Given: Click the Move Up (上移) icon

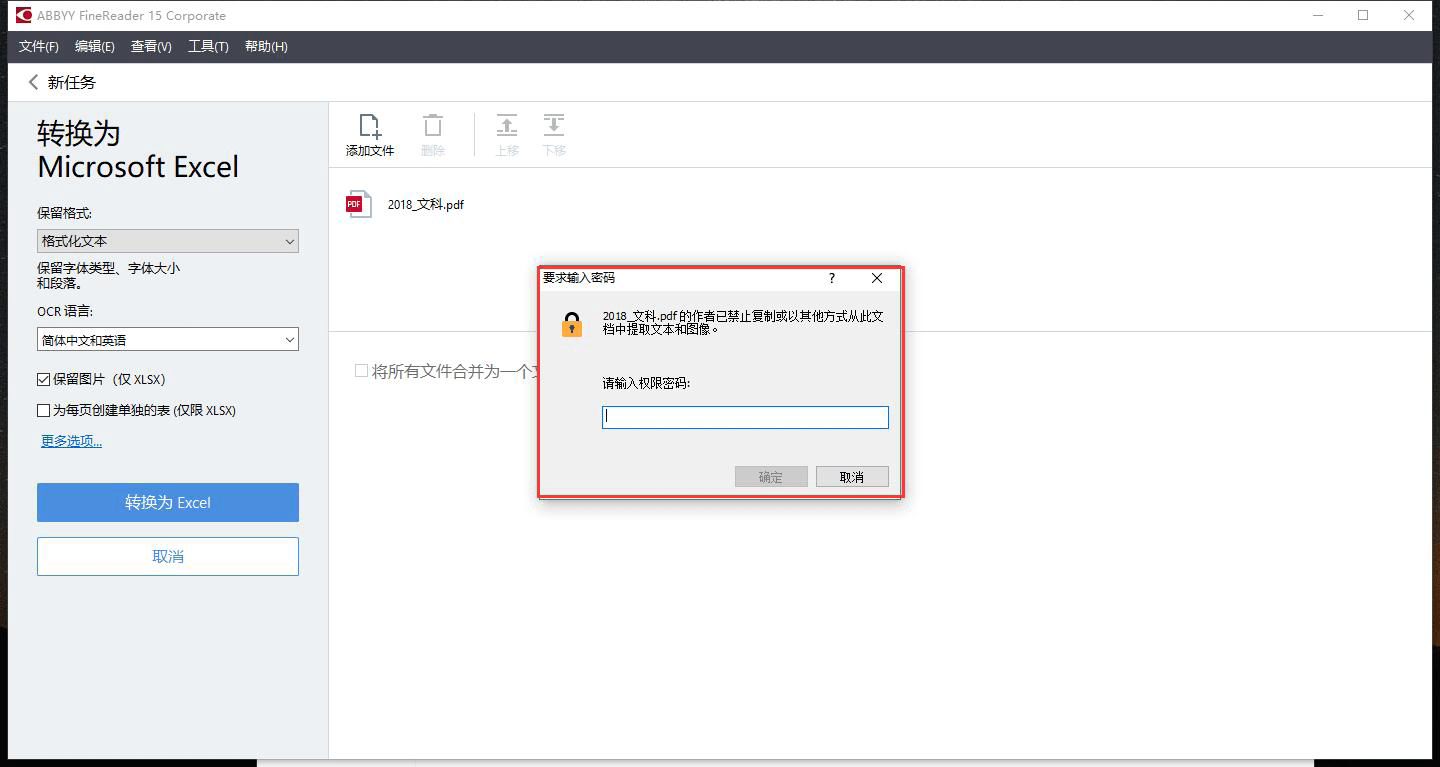Looking at the screenshot, I should (507, 126).
